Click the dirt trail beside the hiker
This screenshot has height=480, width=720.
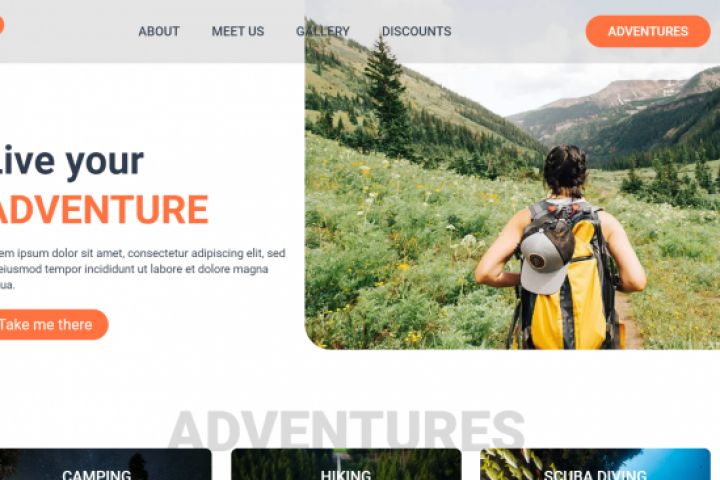(629, 322)
